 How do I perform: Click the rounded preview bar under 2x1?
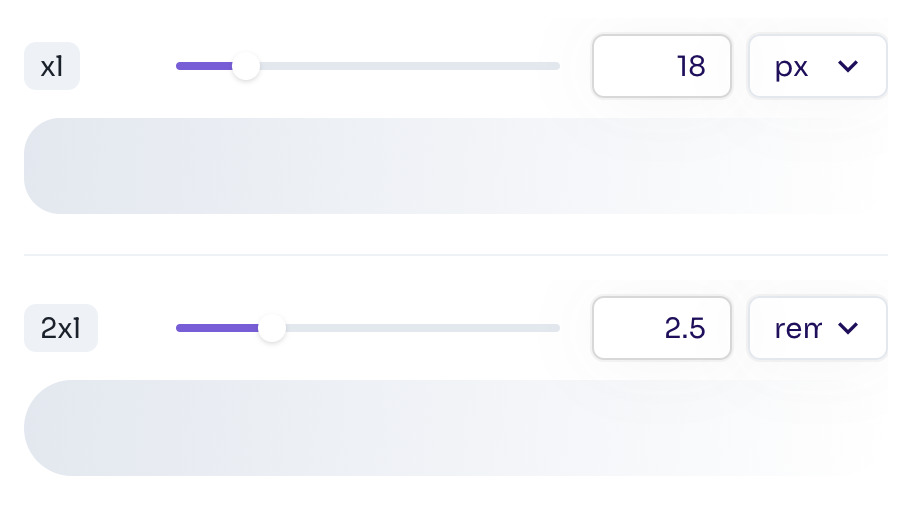pos(440,428)
